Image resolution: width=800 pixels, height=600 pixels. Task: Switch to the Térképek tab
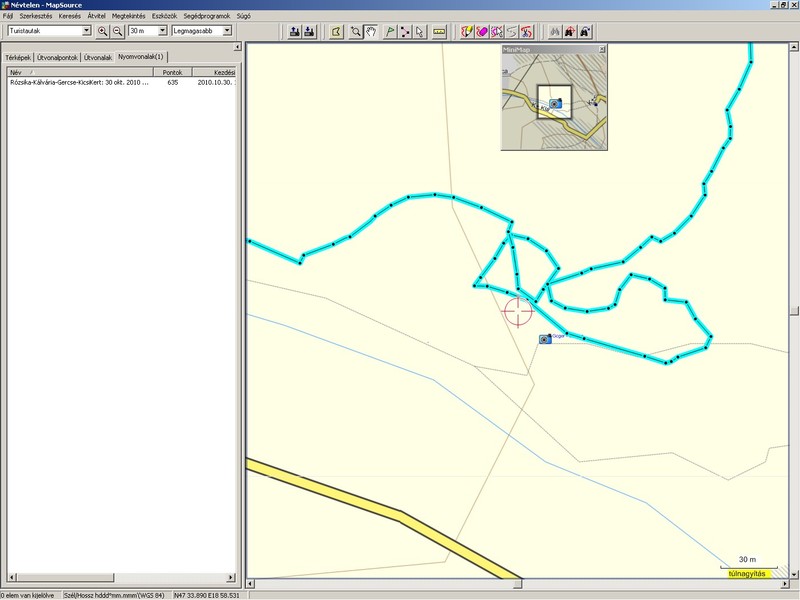pos(18,58)
